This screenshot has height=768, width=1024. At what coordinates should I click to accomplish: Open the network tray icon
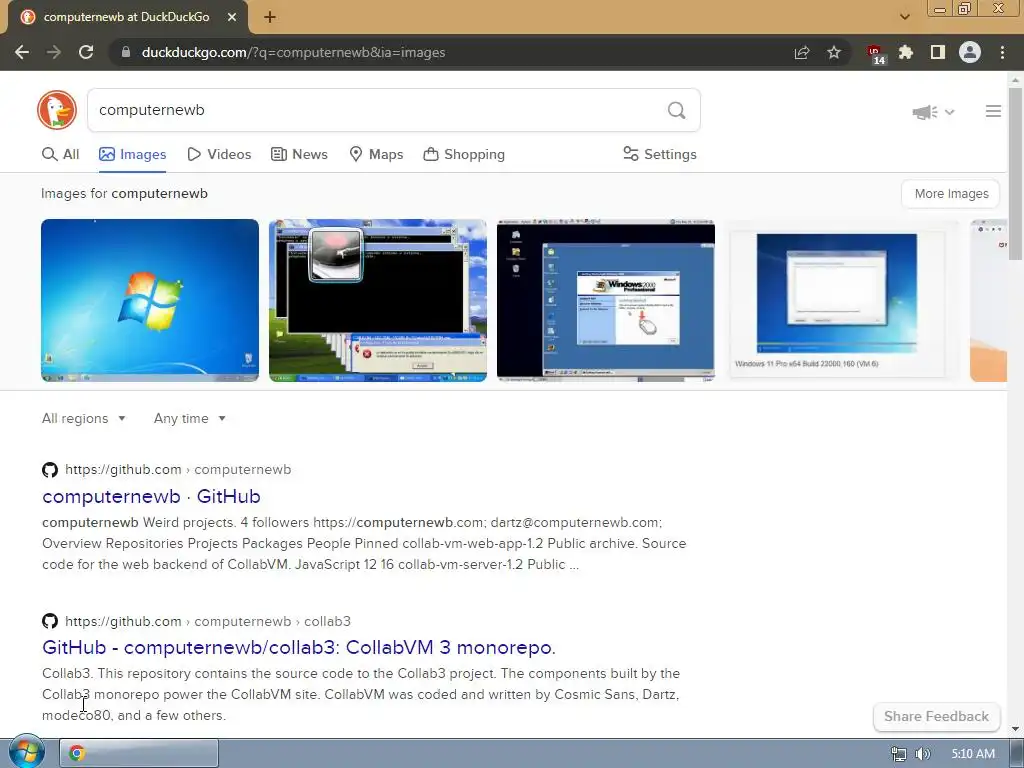pyautogui.click(x=899, y=754)
